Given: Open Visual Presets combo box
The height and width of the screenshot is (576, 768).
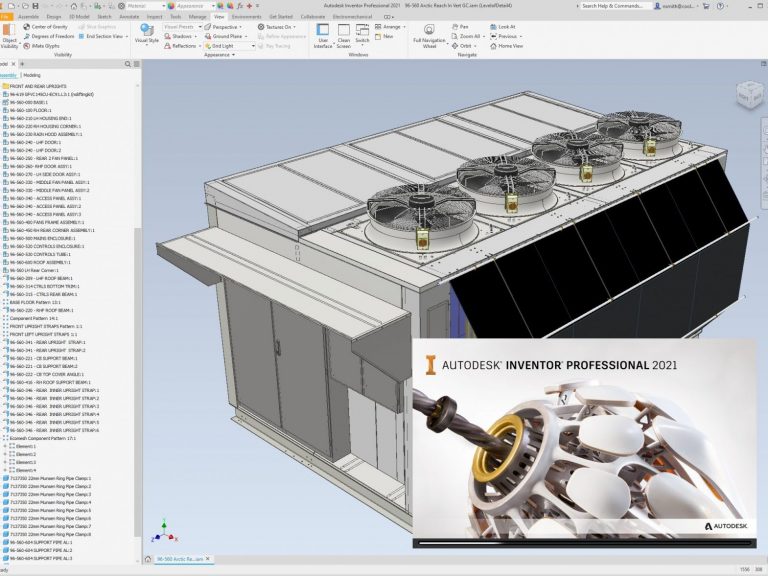Looking at the screenshot, I should tap(182, 27).
